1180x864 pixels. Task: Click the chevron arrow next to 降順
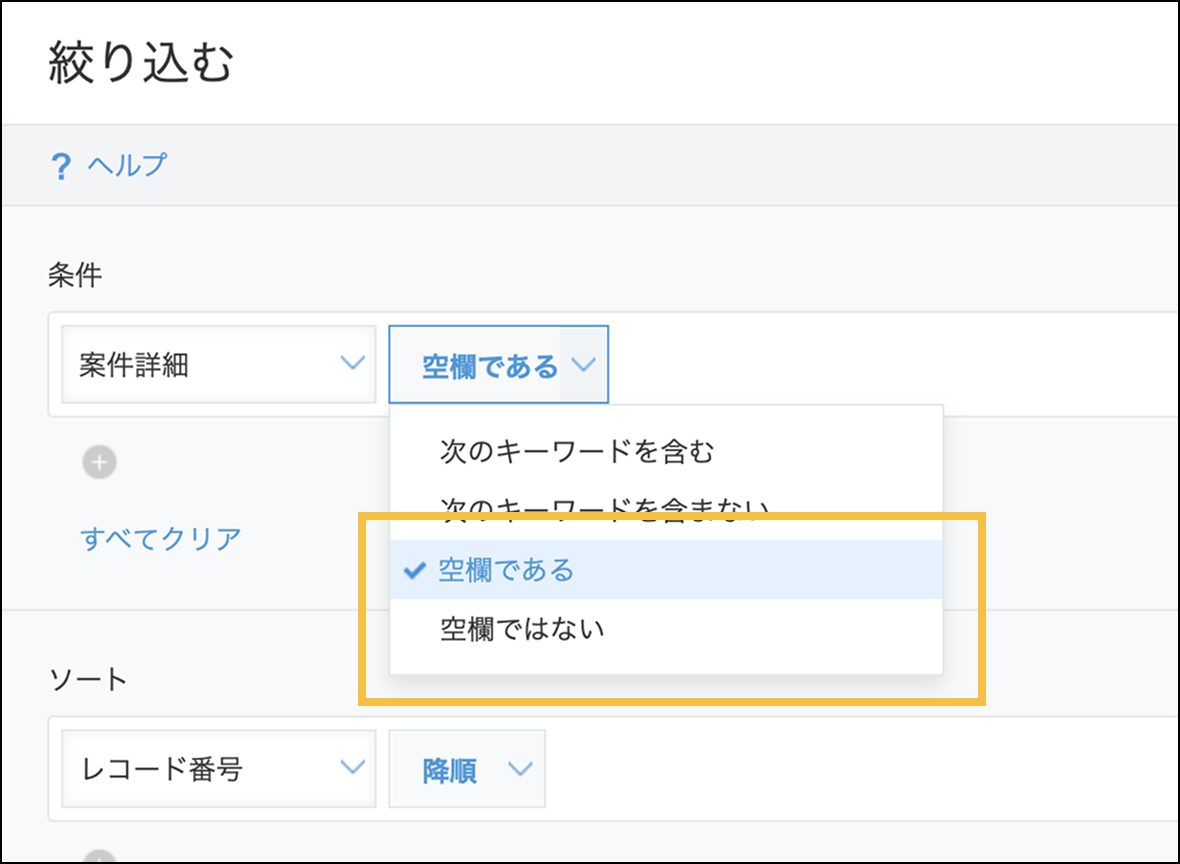pos(520,769)
